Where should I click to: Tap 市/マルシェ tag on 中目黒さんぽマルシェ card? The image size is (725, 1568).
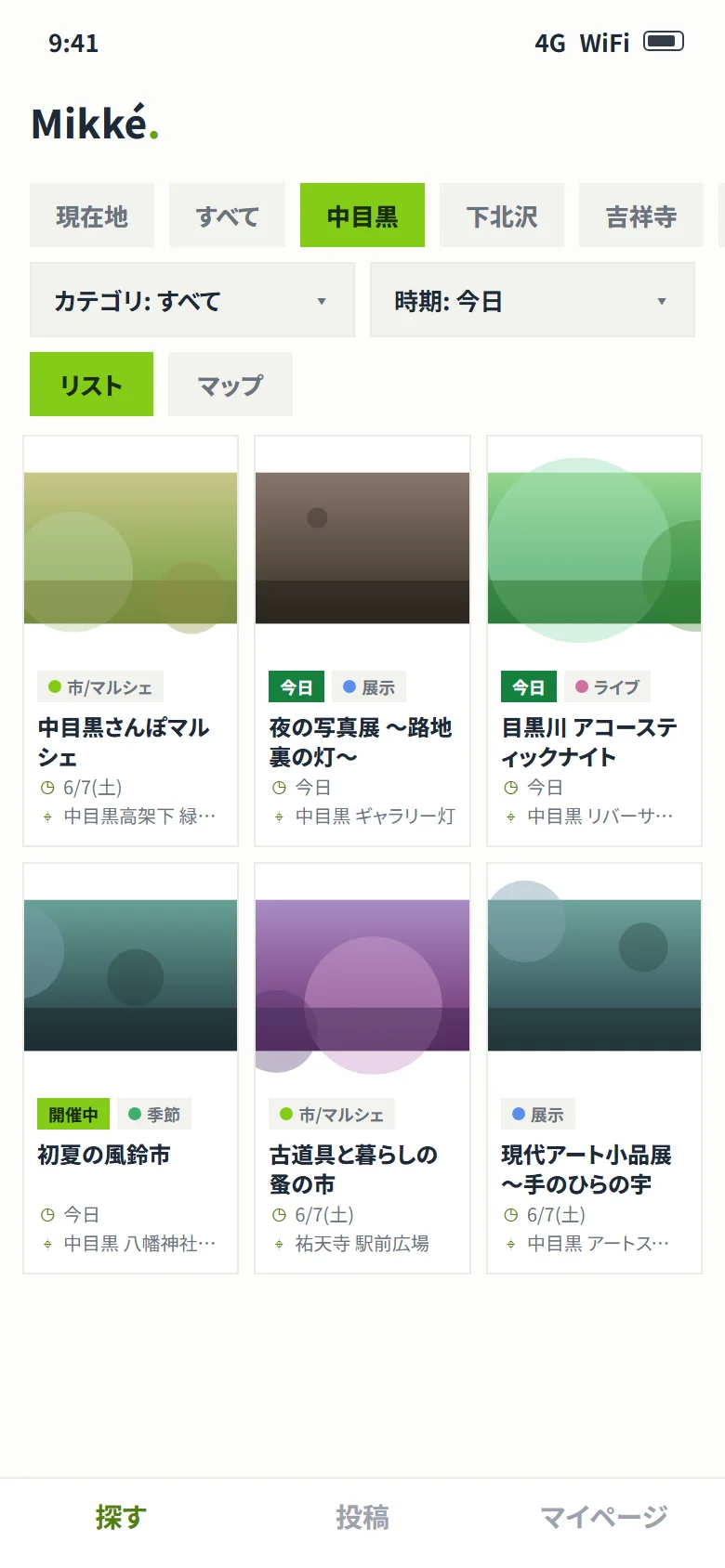click(x=100, y=687)
